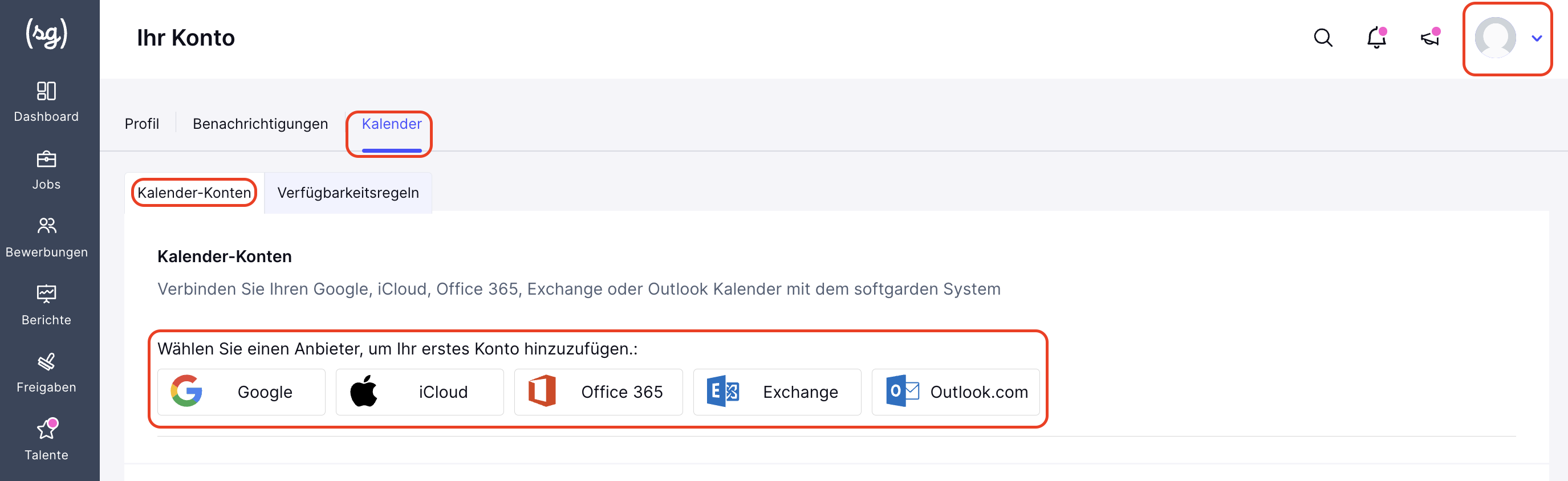Click the 'Wählen Sie einen Anbieter' prompt text
This screenshot has height=481, width=1568.
(x=397, y=349)
